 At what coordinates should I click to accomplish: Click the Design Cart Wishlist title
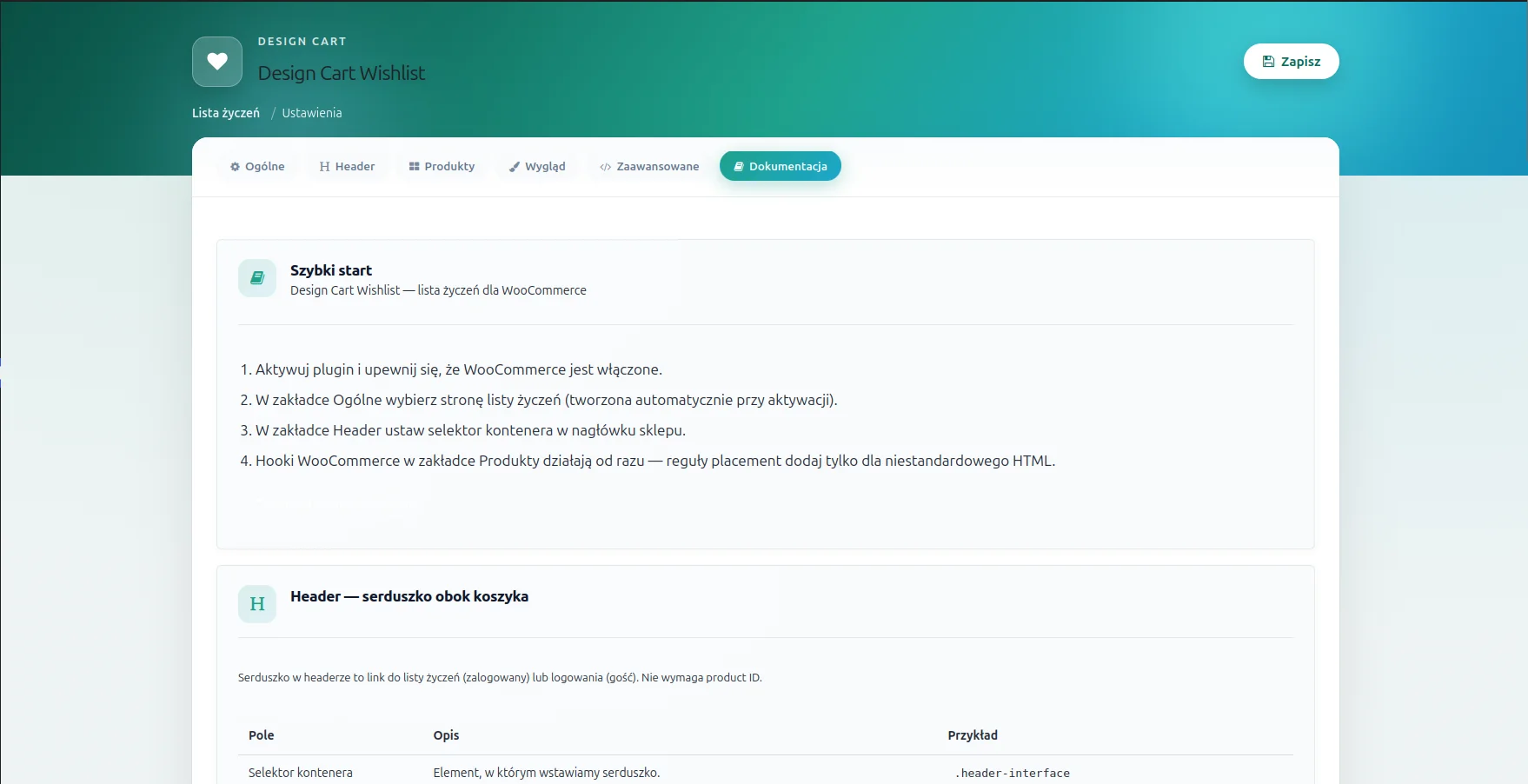[x=342, y=73]
